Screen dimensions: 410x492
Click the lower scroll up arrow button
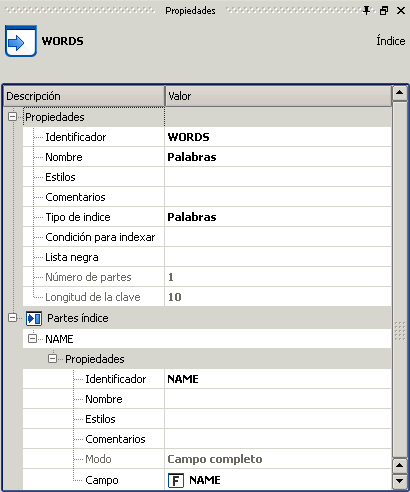(400, 465)
